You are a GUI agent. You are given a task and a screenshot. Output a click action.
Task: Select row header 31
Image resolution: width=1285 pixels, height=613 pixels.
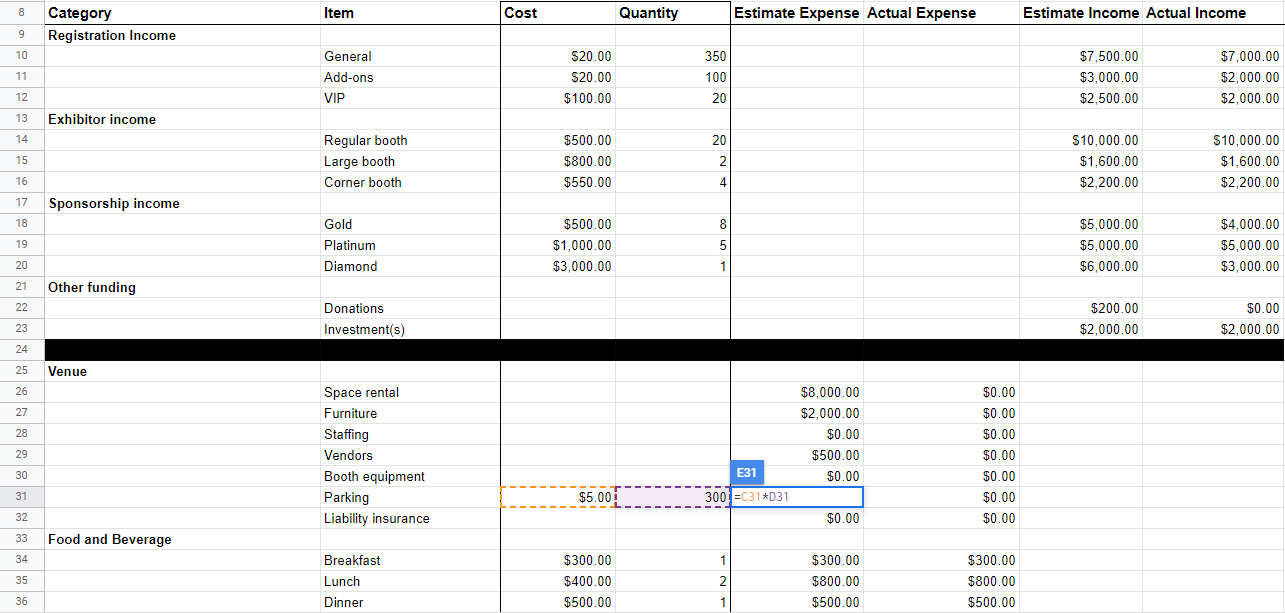tap(21, 497)
